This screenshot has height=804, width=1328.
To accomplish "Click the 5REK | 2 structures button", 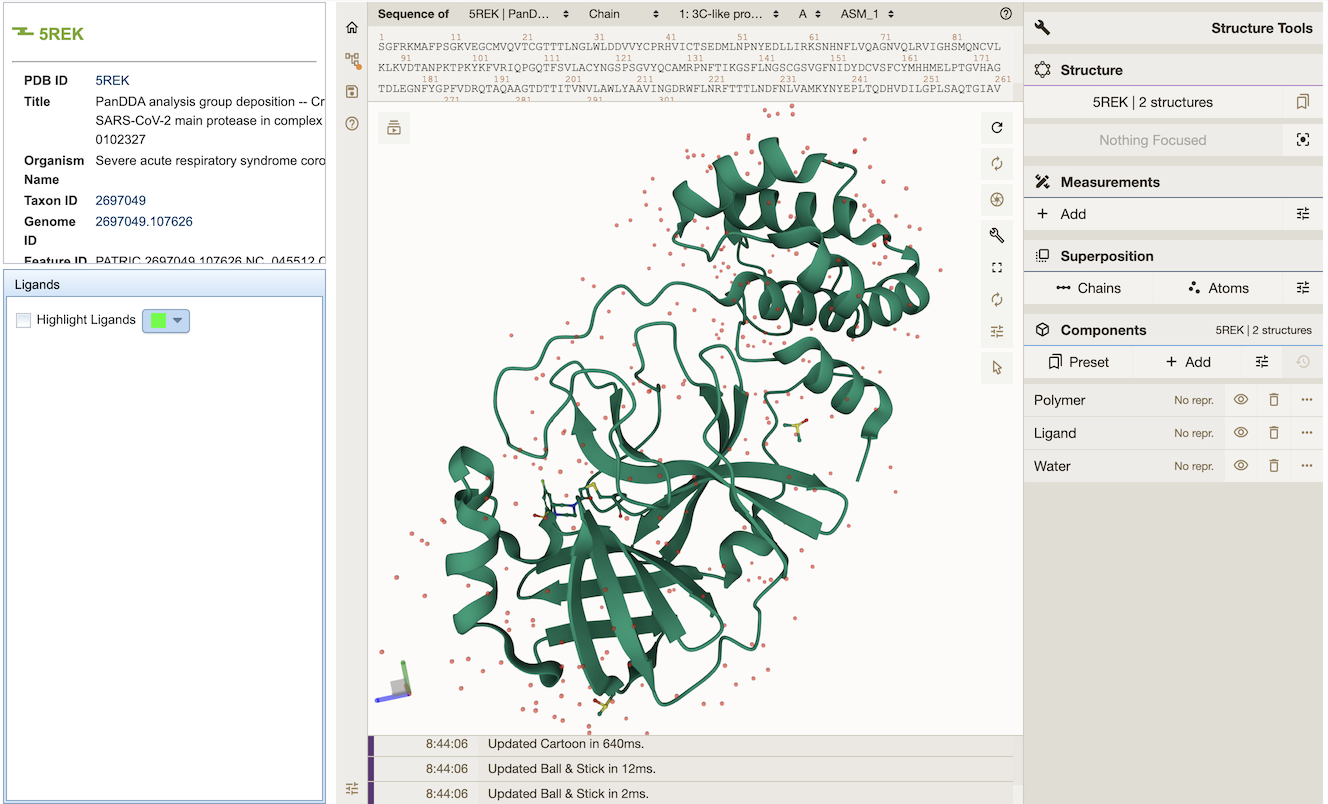I will (1153, 102).
